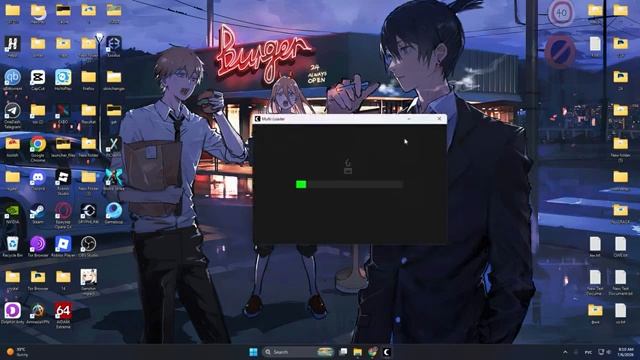
Task: Launch Dolphin Anty from the desktop
Action: coord(12,313)
